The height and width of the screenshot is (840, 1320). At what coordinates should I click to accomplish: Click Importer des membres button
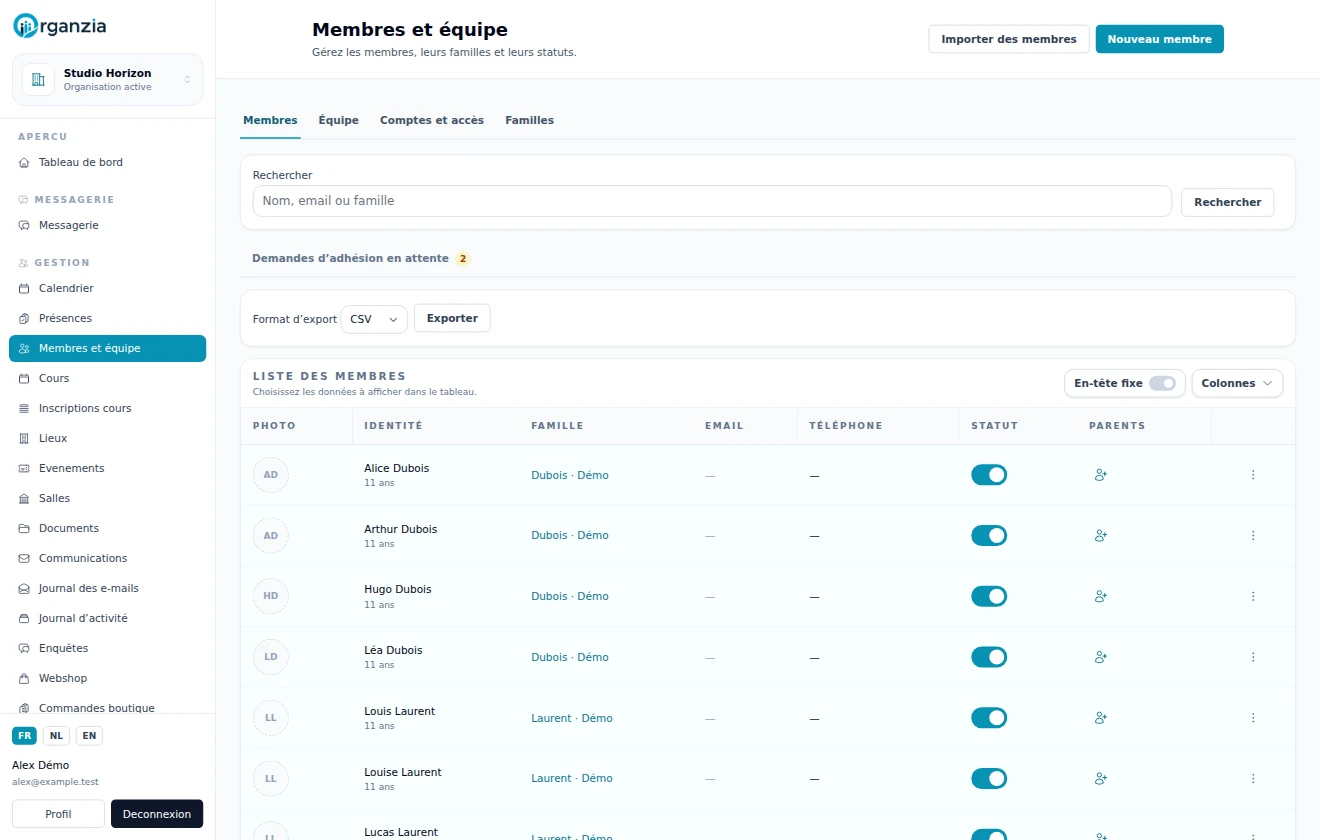[1009, 39]
